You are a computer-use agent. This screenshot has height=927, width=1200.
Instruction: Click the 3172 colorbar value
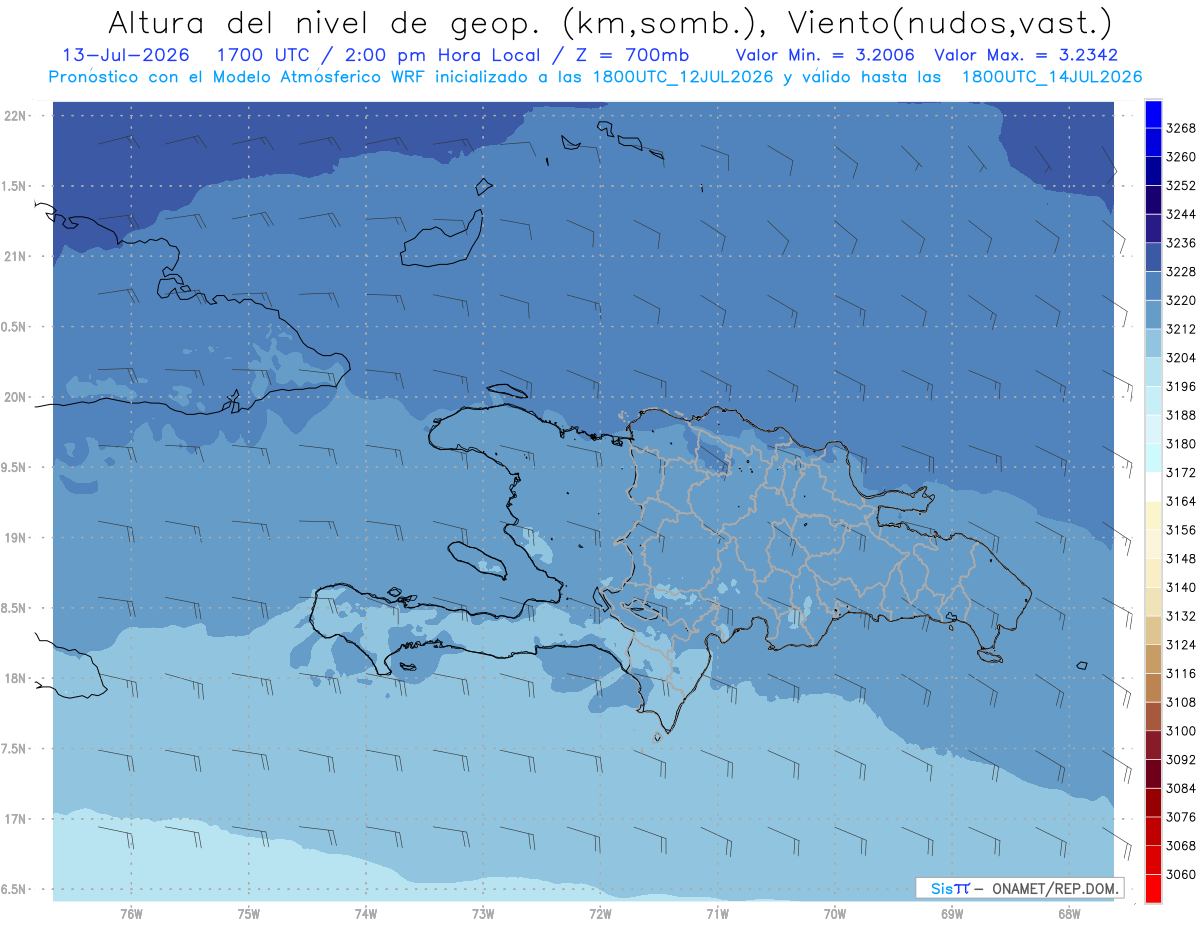point(1180,473)
